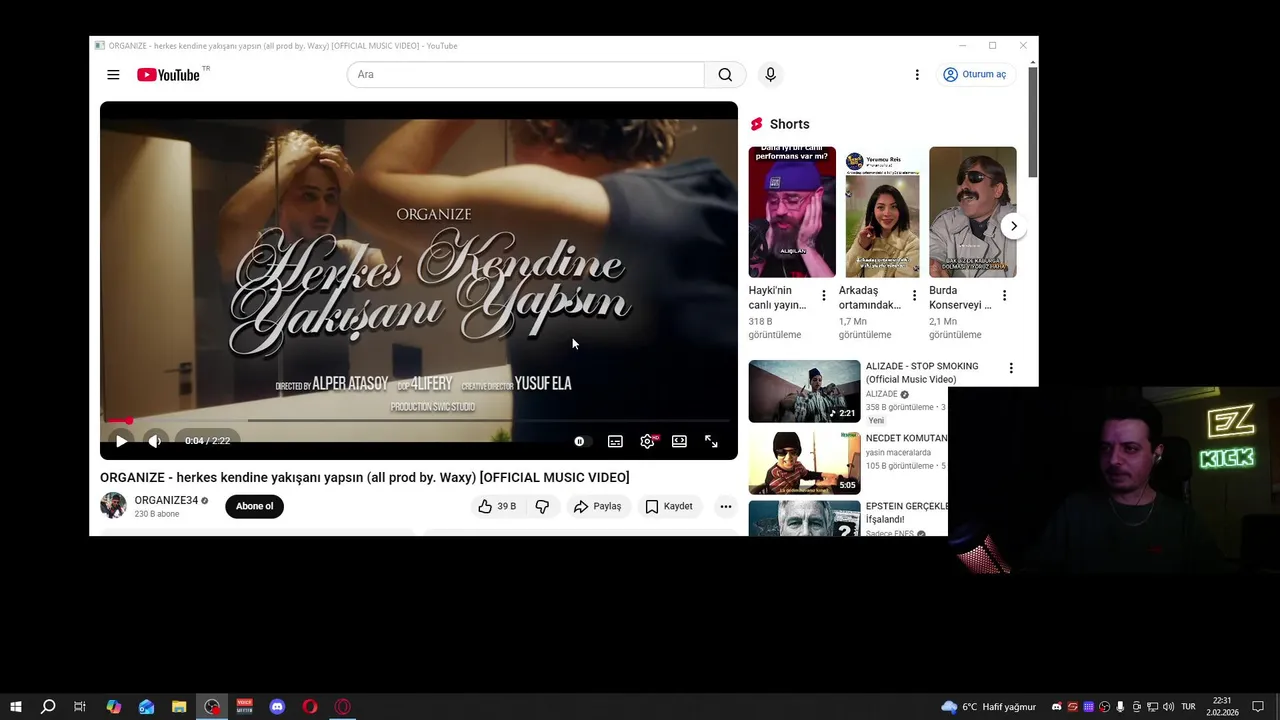This screenshot has height=720, width=1280.
Task: Open Task View on the taskbar
Action: coord(80,707)
